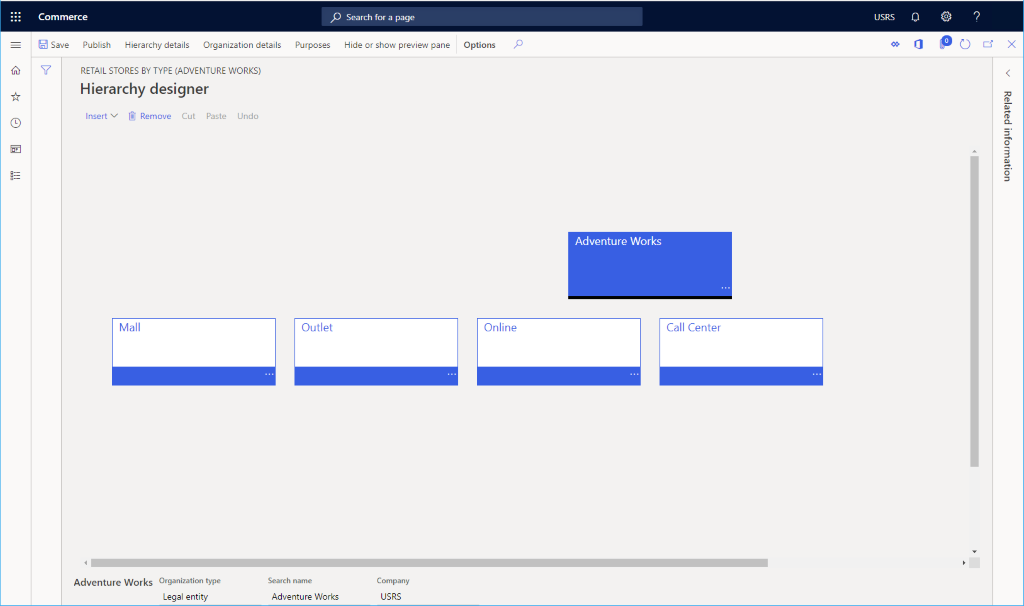Open Favorites star icon in sidebar
This screenshot has width=1024, height=606.
tap(16, 97)
